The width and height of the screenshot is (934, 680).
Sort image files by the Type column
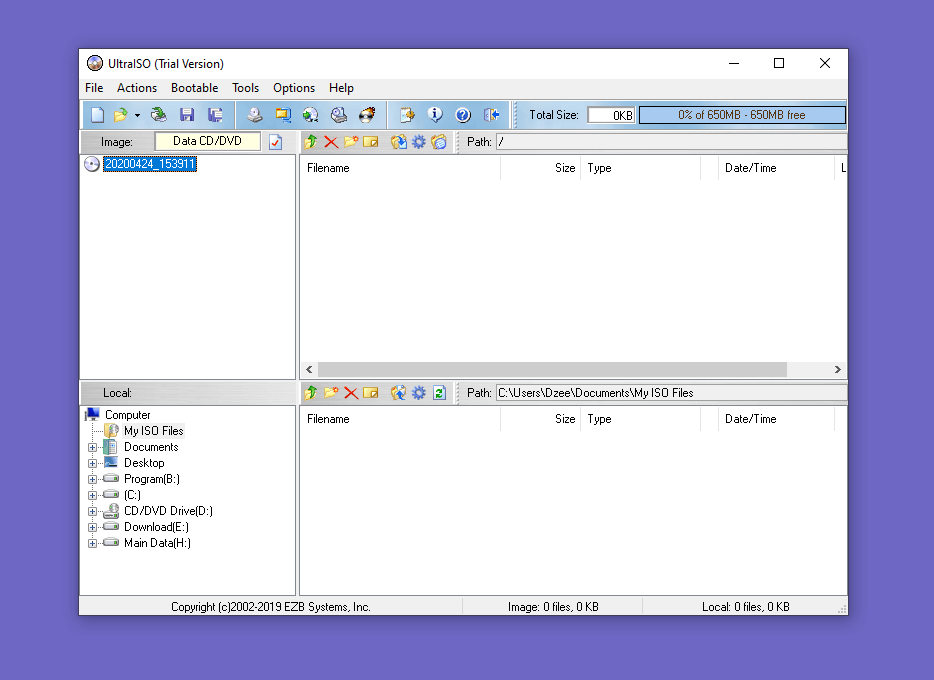[640, 168]
